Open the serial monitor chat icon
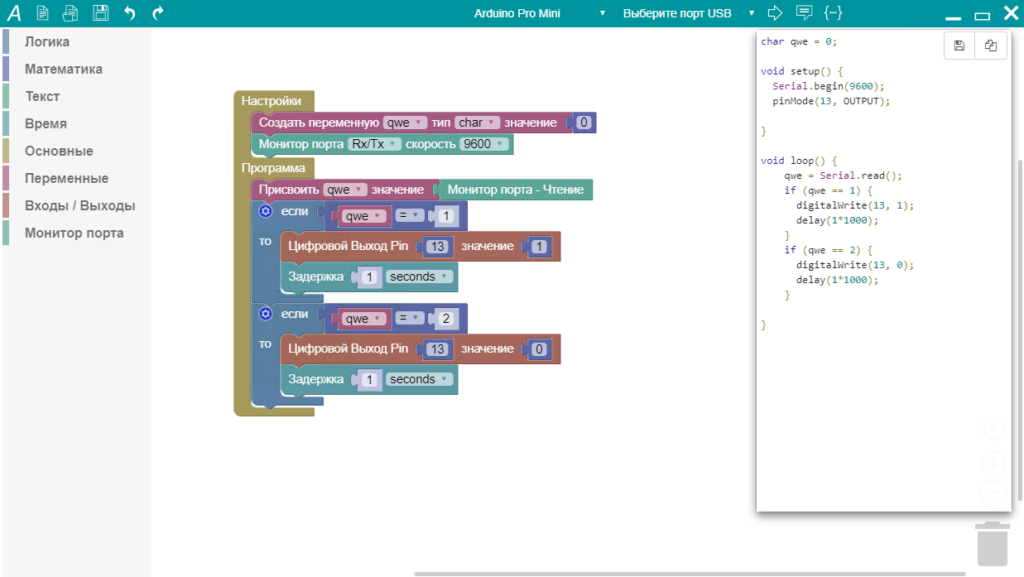 tap(803, 13)
